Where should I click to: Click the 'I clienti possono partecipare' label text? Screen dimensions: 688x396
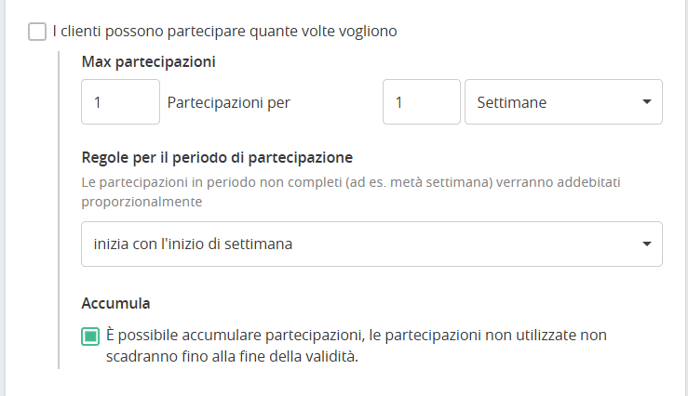(225, 31)
